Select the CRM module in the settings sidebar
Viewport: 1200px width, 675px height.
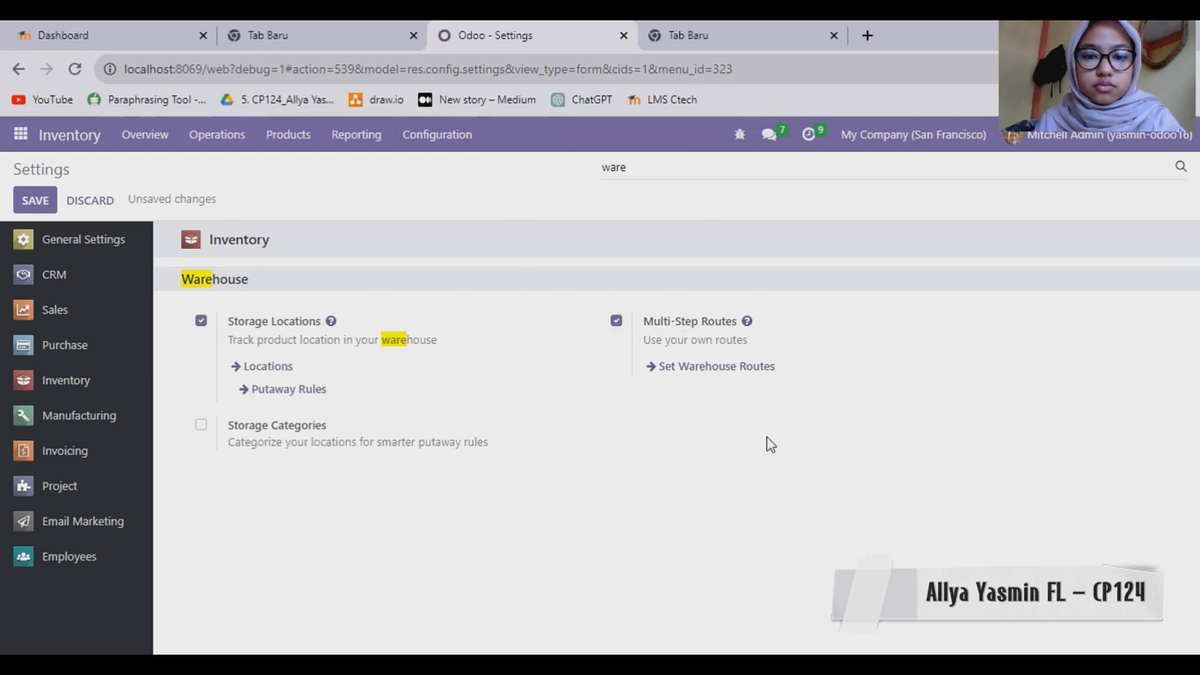54,274
